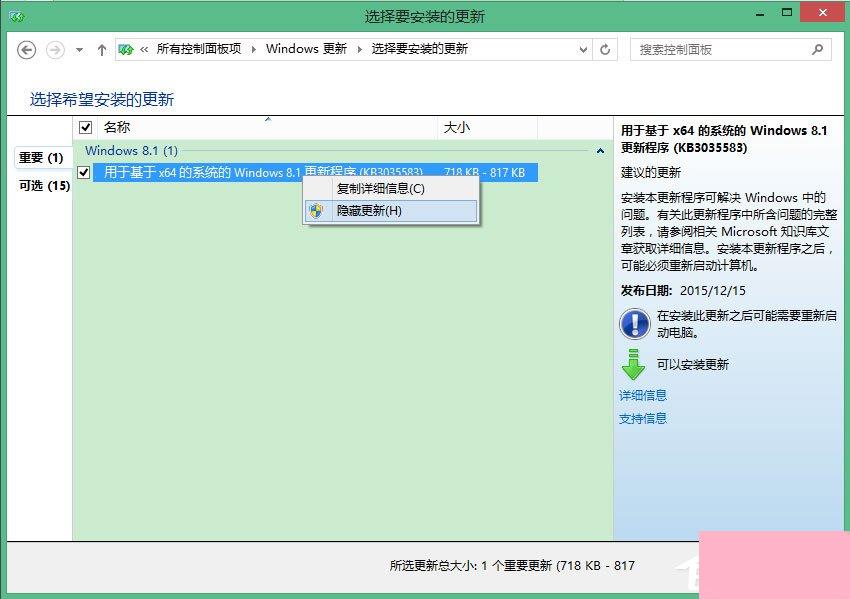
Task: Switch to the 可选 (15) tab
Action: 44,186
